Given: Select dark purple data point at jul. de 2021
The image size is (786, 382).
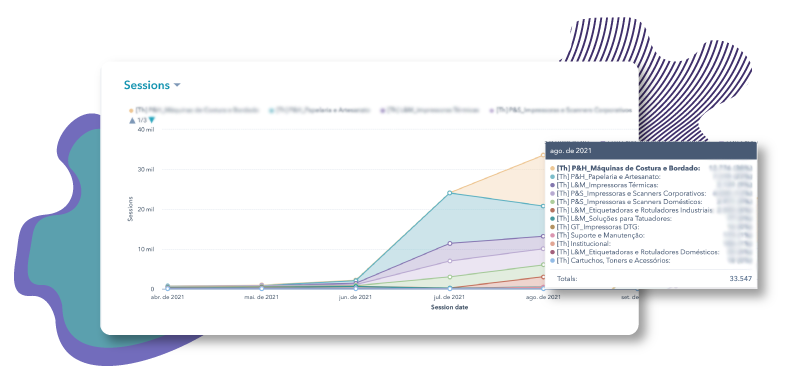Looking at the screenshot, I should coord(450,243).
